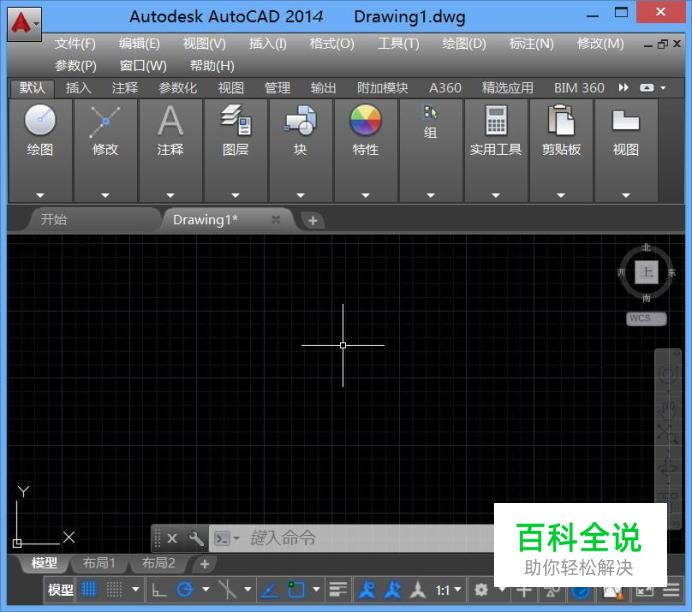Click the new drawing tab plus button

pos(312,220)
